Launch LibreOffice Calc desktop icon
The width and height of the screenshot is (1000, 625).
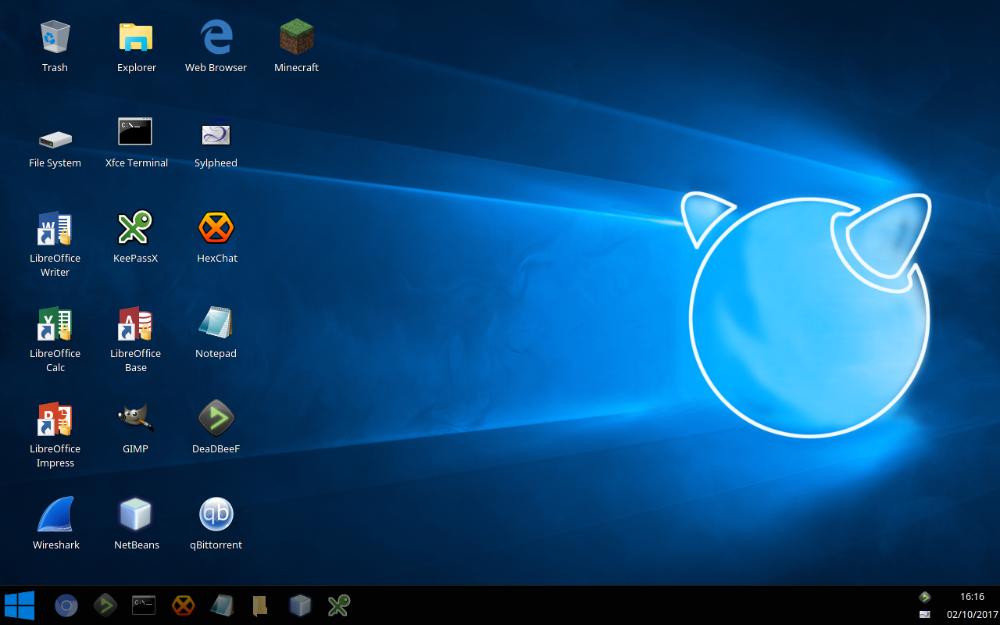55,324
